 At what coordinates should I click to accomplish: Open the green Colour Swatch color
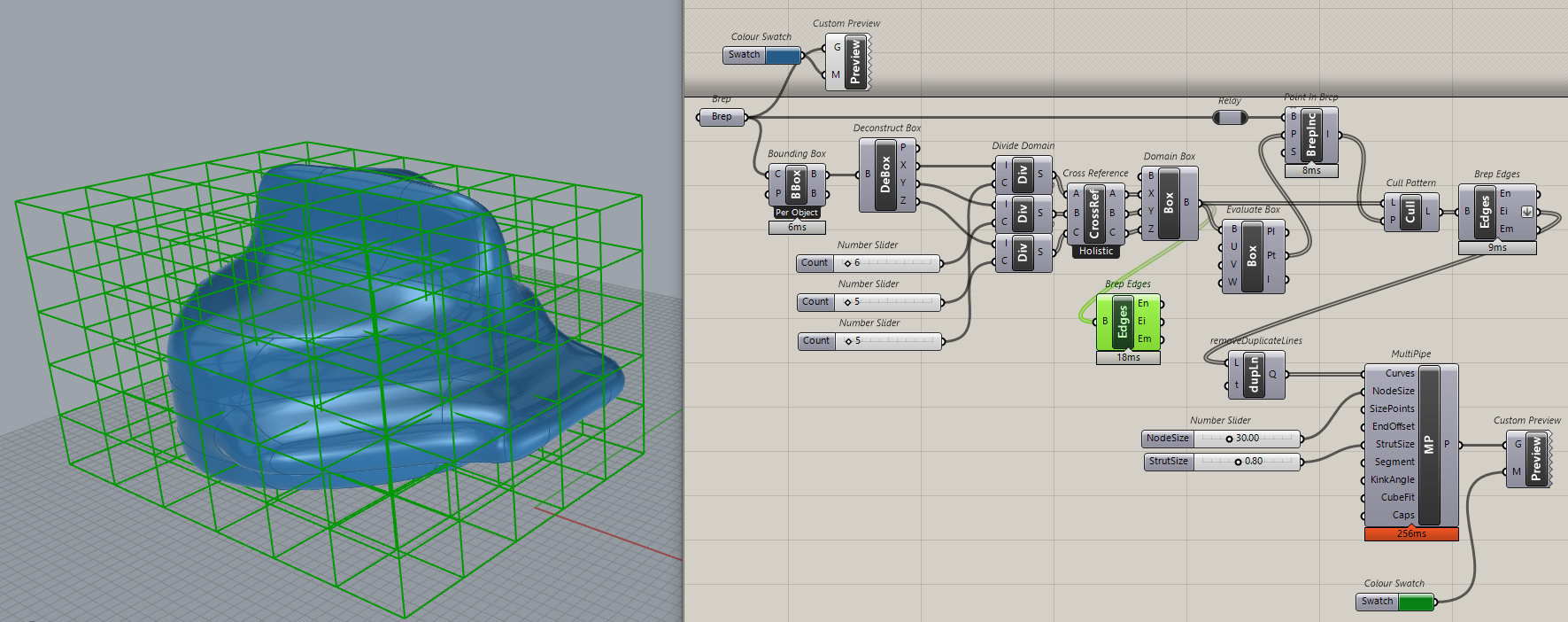pos(1416,602)
